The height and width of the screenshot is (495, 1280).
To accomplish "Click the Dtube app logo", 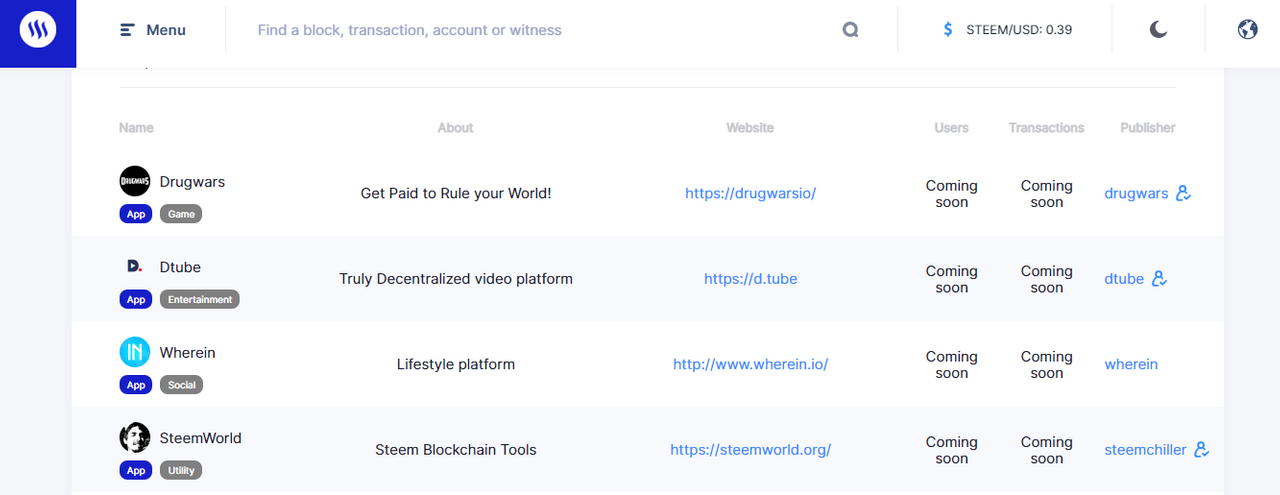I will (135, 267).
